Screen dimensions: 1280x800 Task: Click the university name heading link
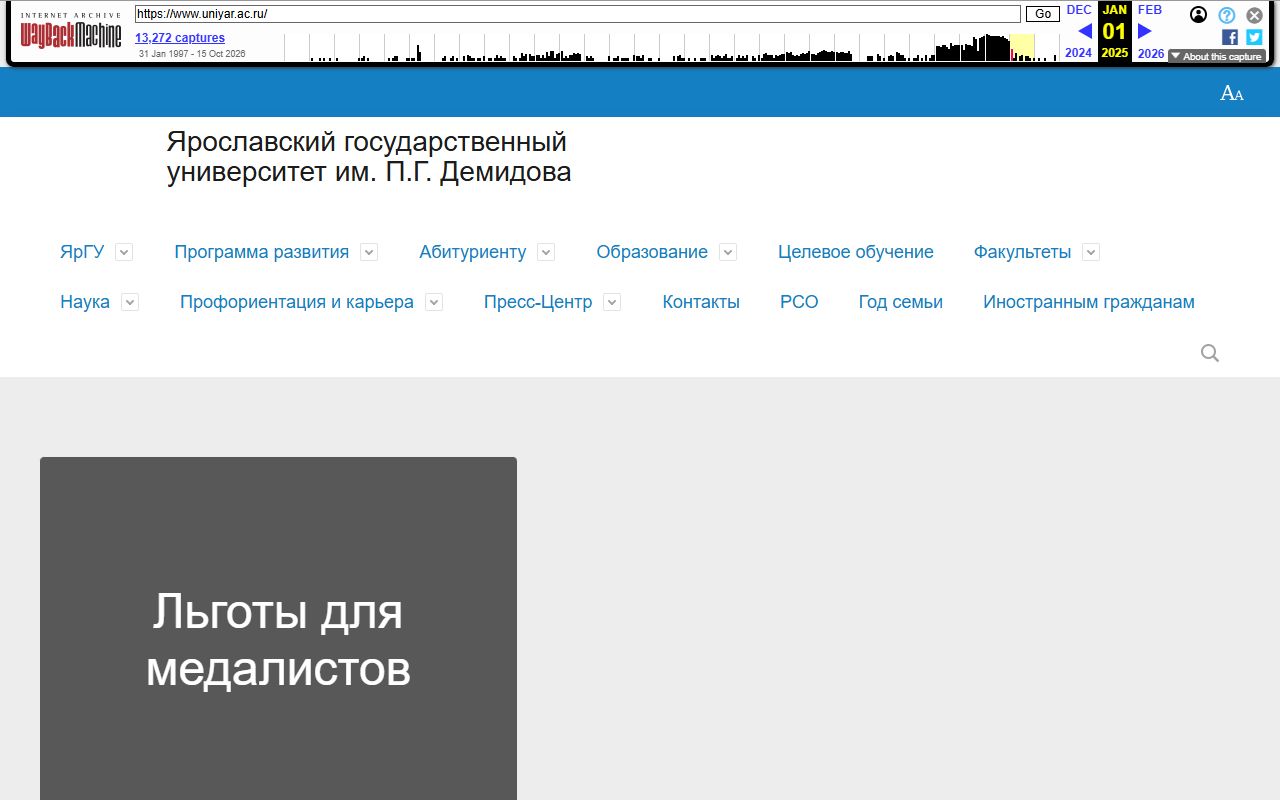tap(369, 157)
